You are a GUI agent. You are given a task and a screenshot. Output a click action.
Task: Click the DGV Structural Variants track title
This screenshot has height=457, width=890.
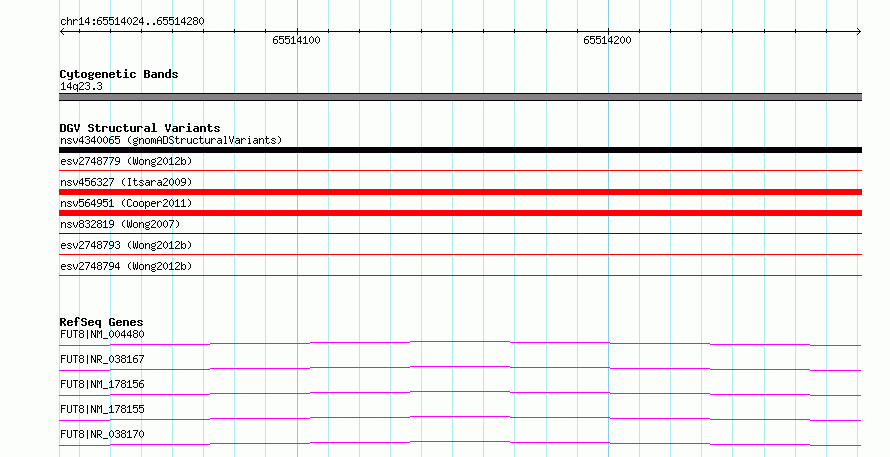click(x=140, y=128)
